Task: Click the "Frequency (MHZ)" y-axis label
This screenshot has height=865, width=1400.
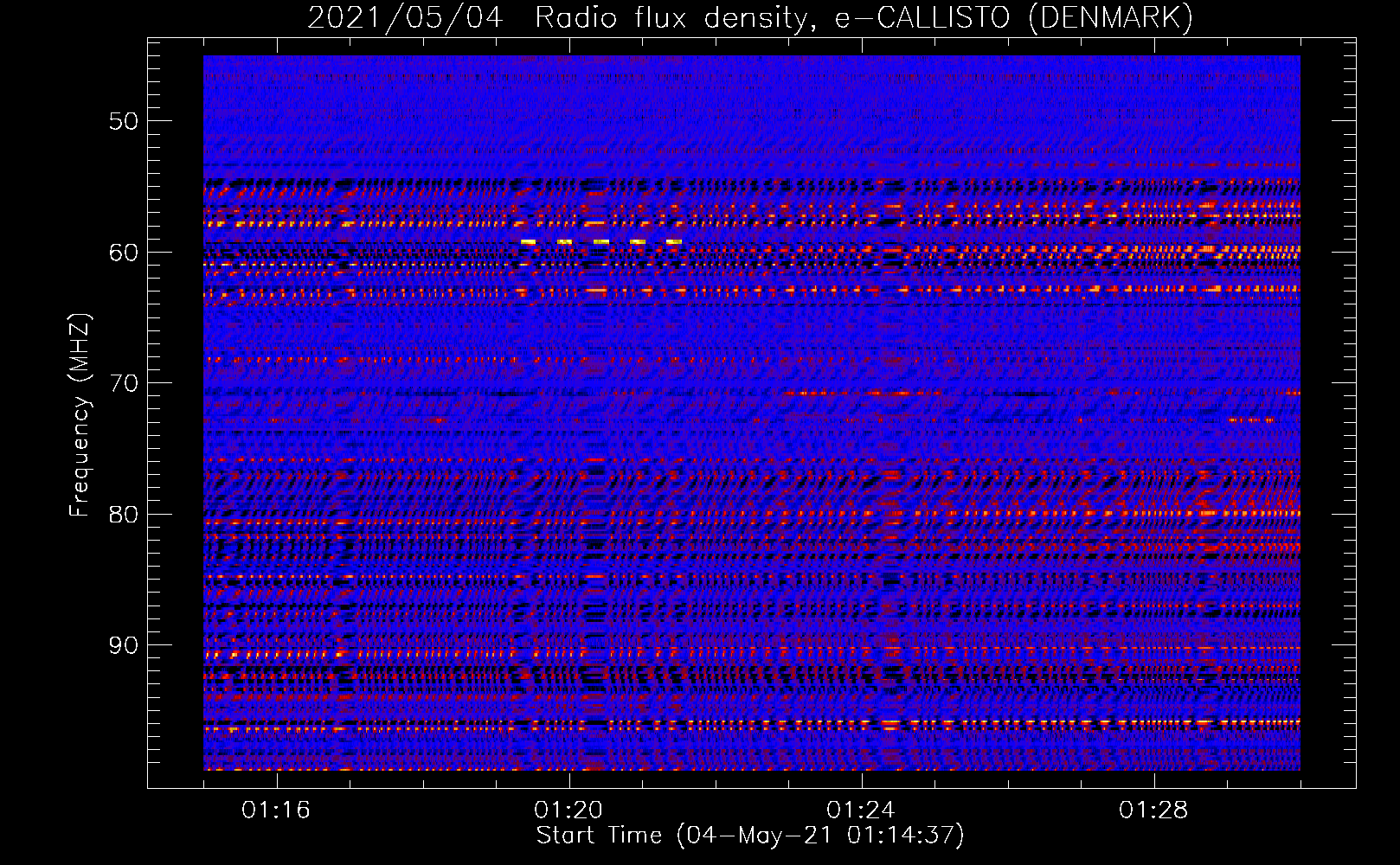Action: [79, 414]
